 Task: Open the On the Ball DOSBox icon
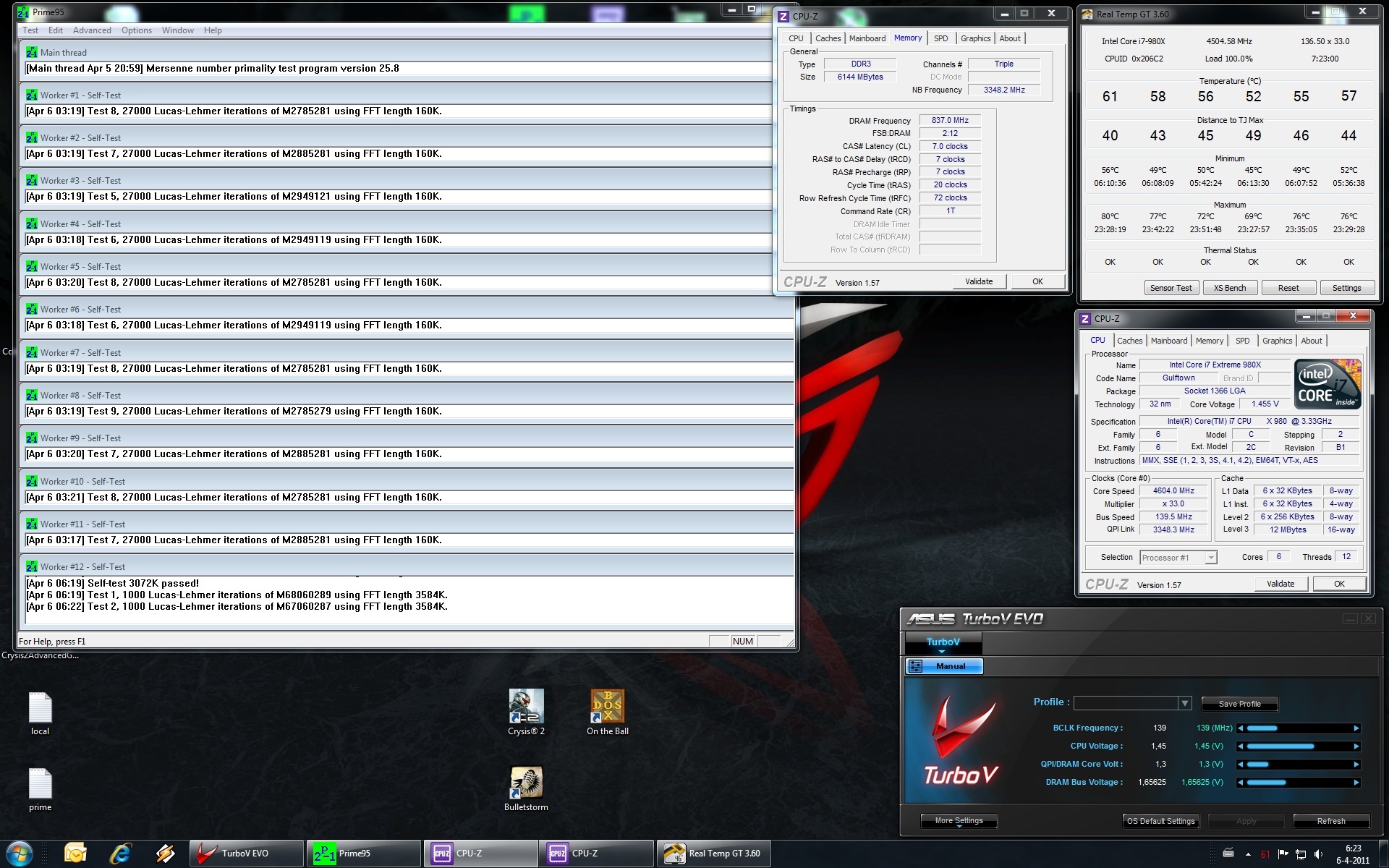click(607, 707)
